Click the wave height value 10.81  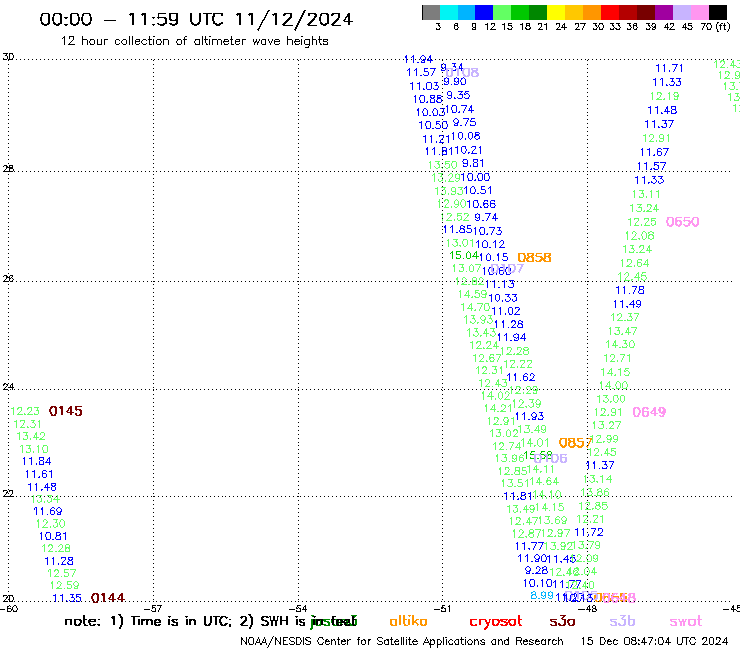pos(53,536)
